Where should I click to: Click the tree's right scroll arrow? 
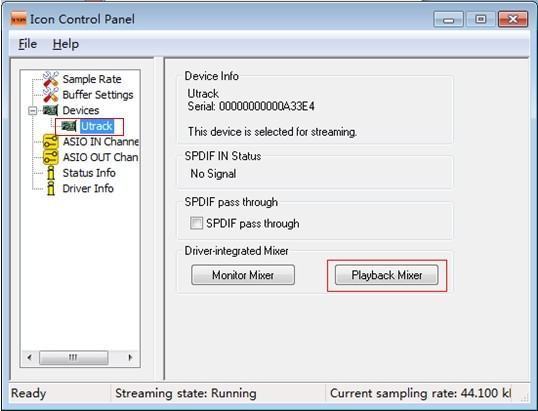(x=130, y=357)
